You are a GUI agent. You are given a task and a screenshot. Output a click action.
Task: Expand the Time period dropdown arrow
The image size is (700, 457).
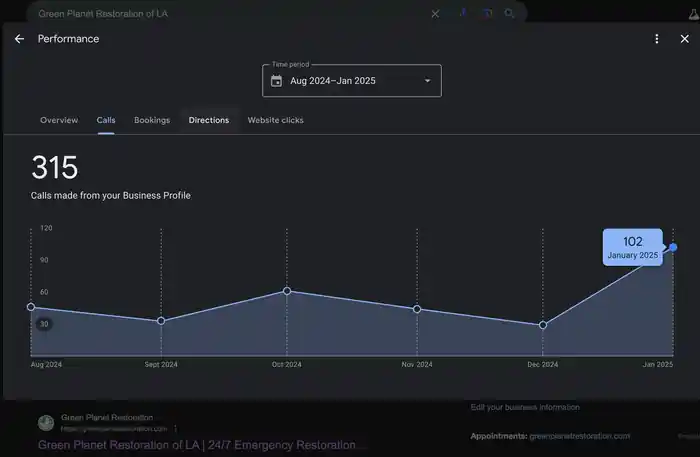click(427, 81)
